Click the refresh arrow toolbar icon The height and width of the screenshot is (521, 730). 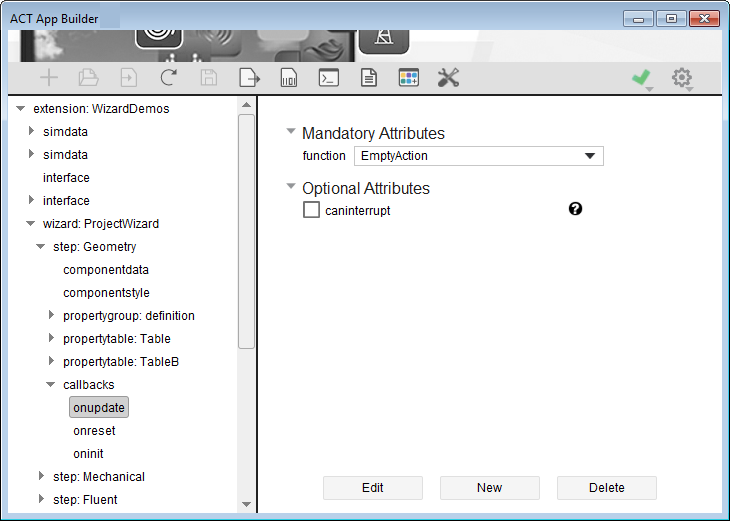click(168, 77)
